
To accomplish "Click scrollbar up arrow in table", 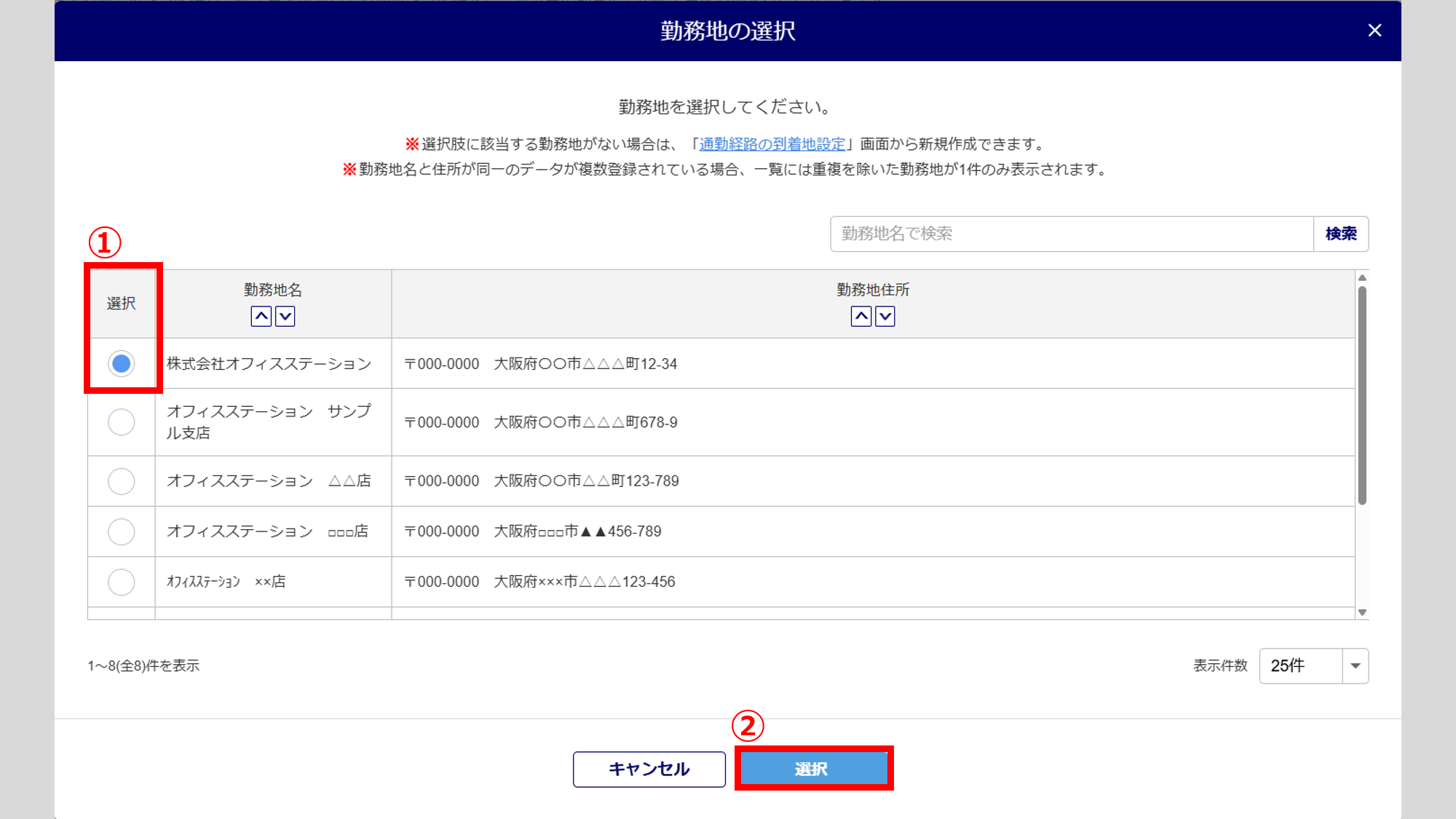I will point(1362,278).
